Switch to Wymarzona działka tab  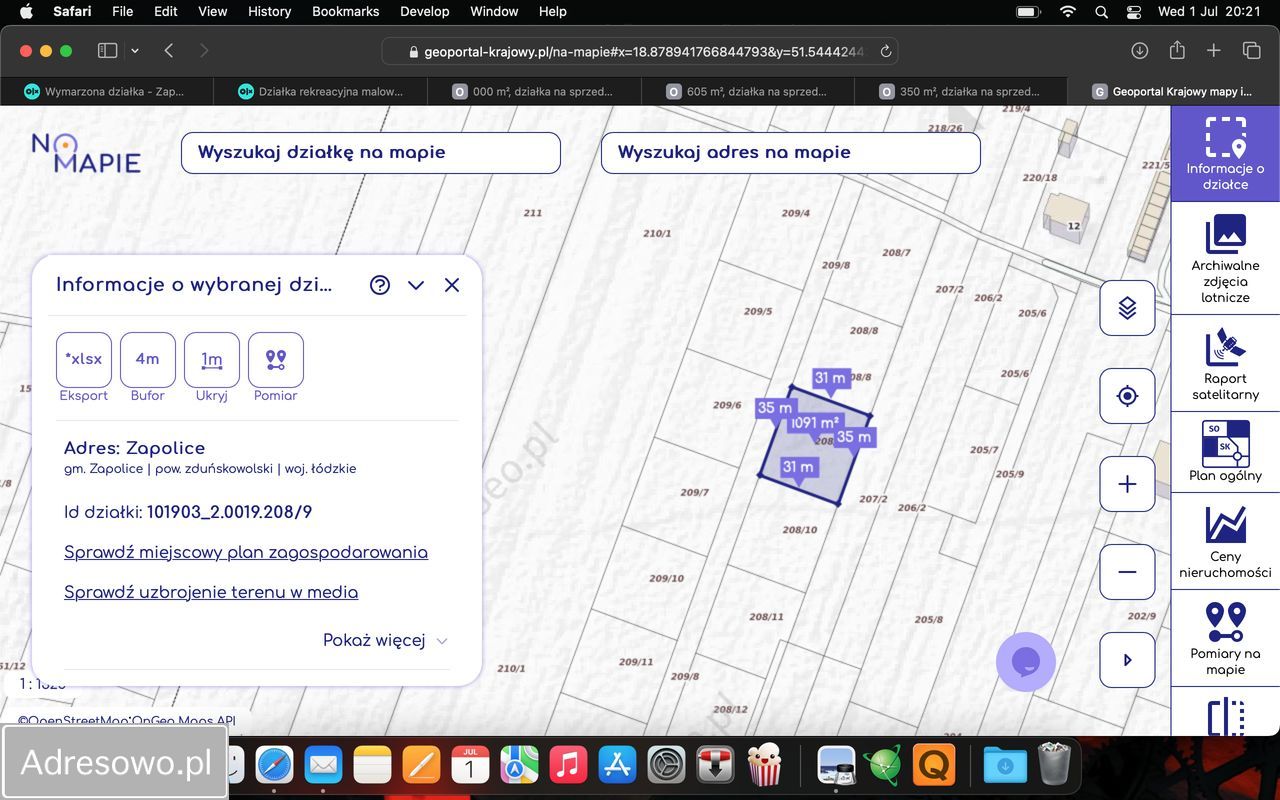pyautogui.click(x=105, y=91)
